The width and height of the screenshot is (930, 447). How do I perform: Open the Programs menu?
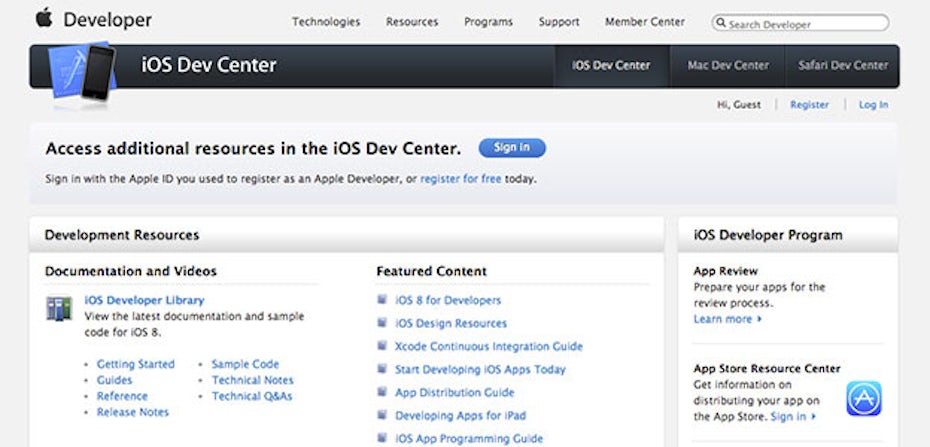[x=489, y=22]
